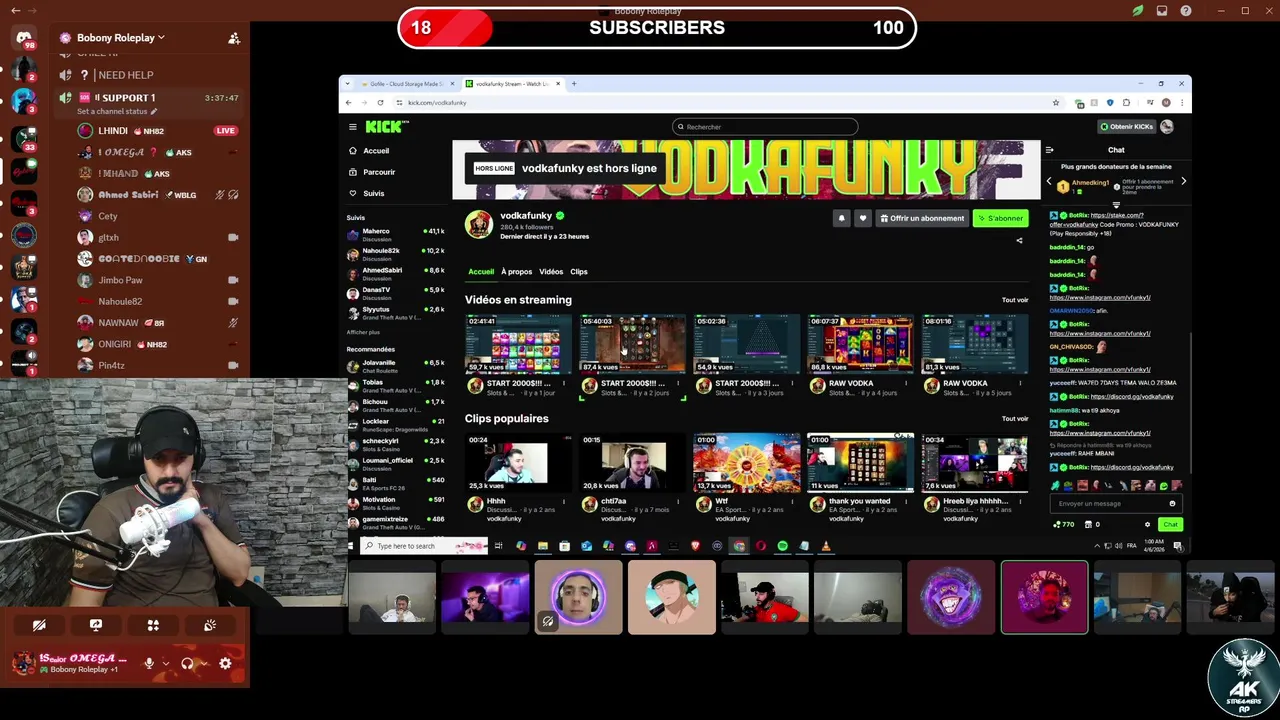Click 'Tout voir' for Vidéos en streaming
This screenshot has height=720, width=1280.
click(1015, 300)
